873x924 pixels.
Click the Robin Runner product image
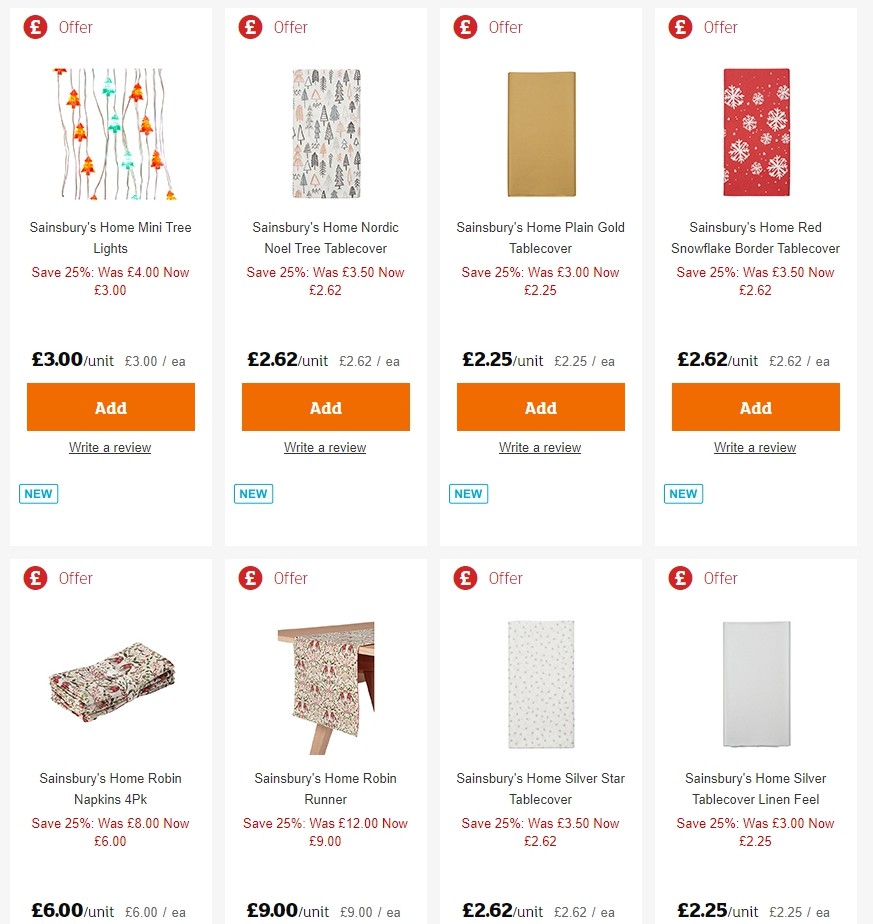(x=325, y=684)
